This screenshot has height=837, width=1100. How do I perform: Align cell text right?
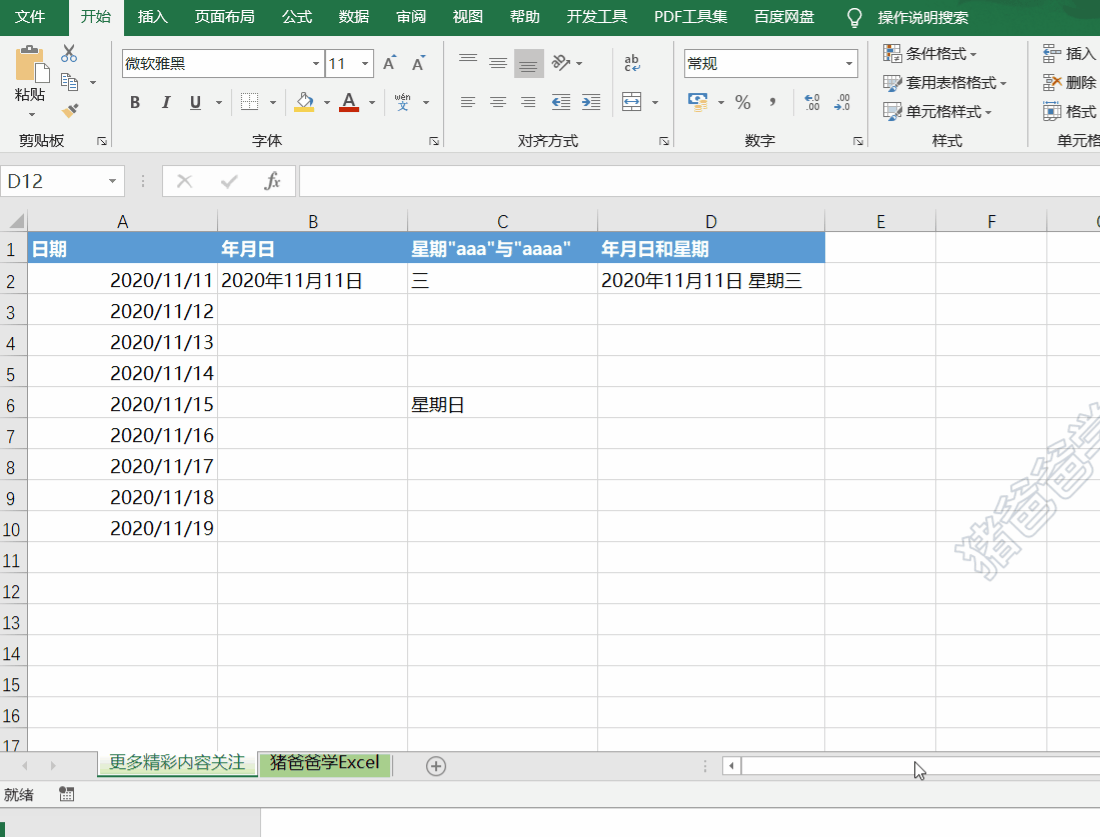tap(528, 102)
